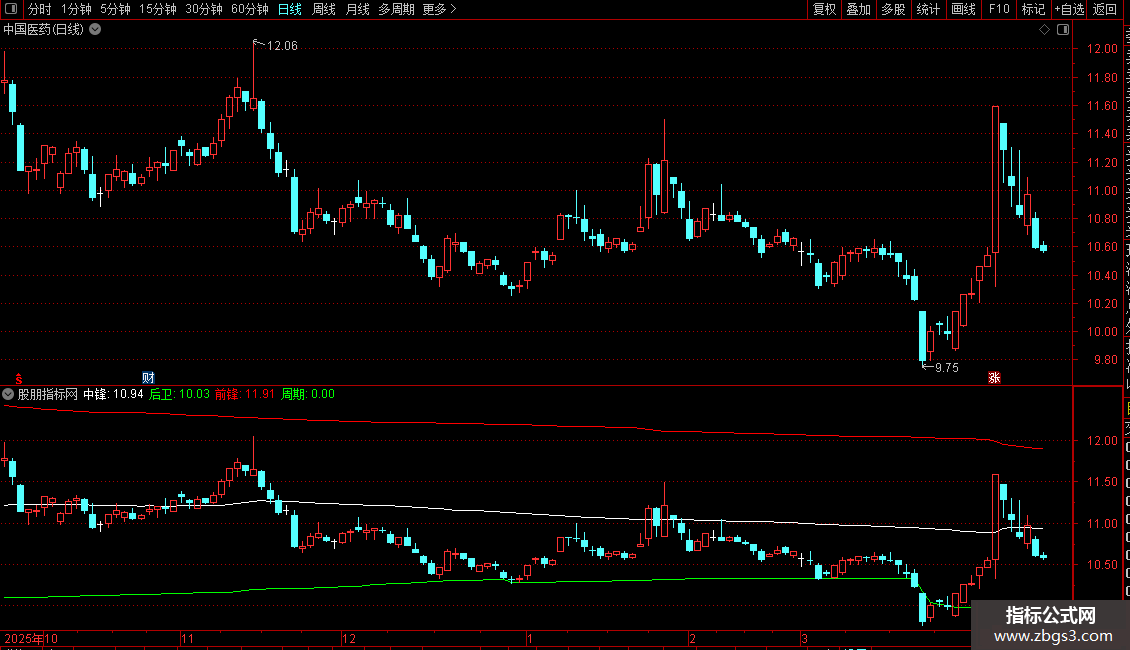This screenshot has height=650, width=1130.
Task: Toggle the right side panel icon
Action: 1063,30
